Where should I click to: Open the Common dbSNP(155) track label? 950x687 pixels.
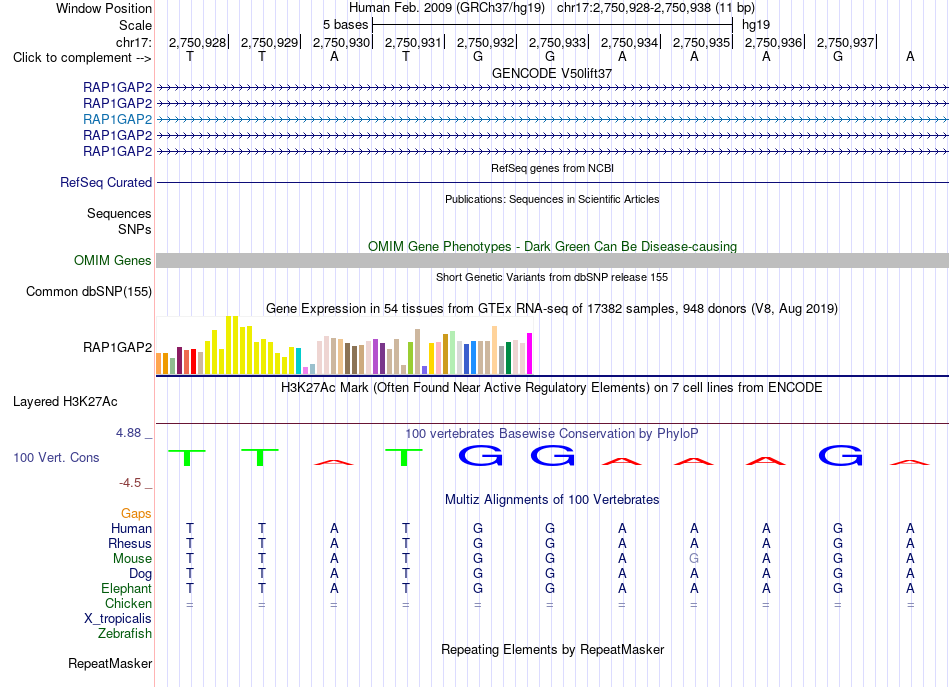(89, 291)
